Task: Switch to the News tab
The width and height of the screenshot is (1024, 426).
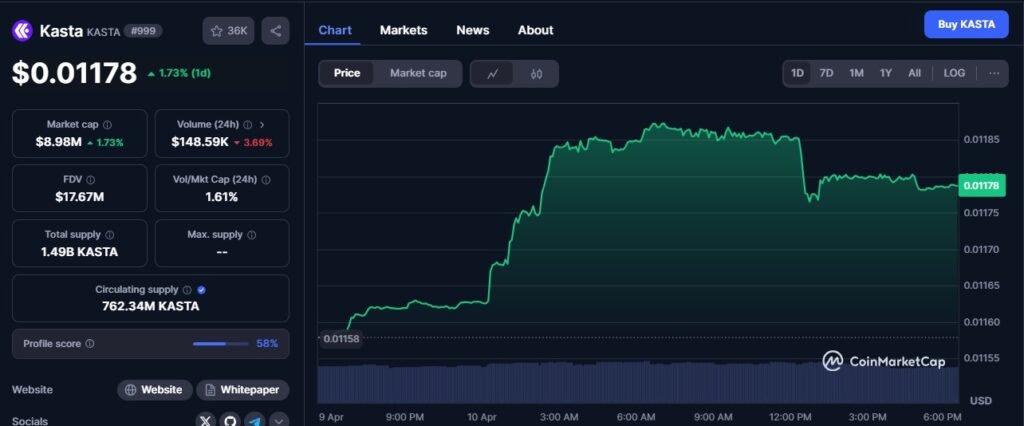Action: 473,30
